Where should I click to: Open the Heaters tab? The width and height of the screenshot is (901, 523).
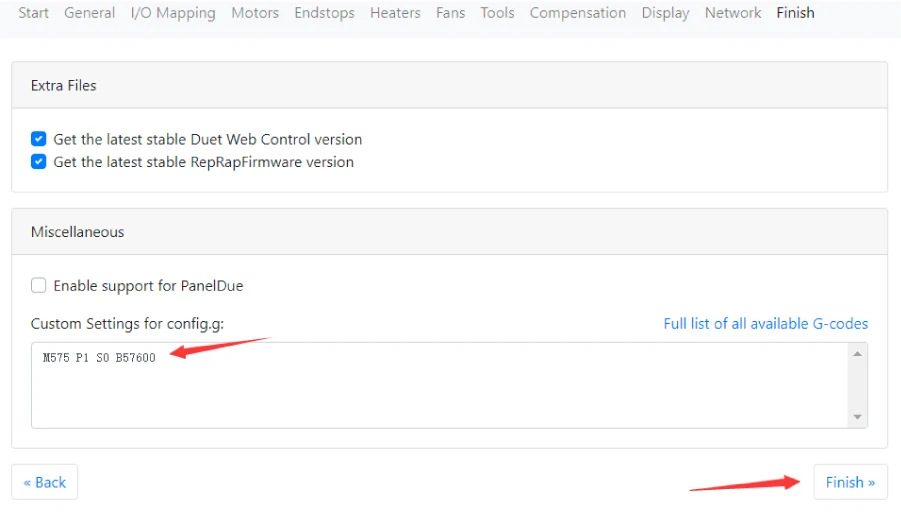point(395,13)
